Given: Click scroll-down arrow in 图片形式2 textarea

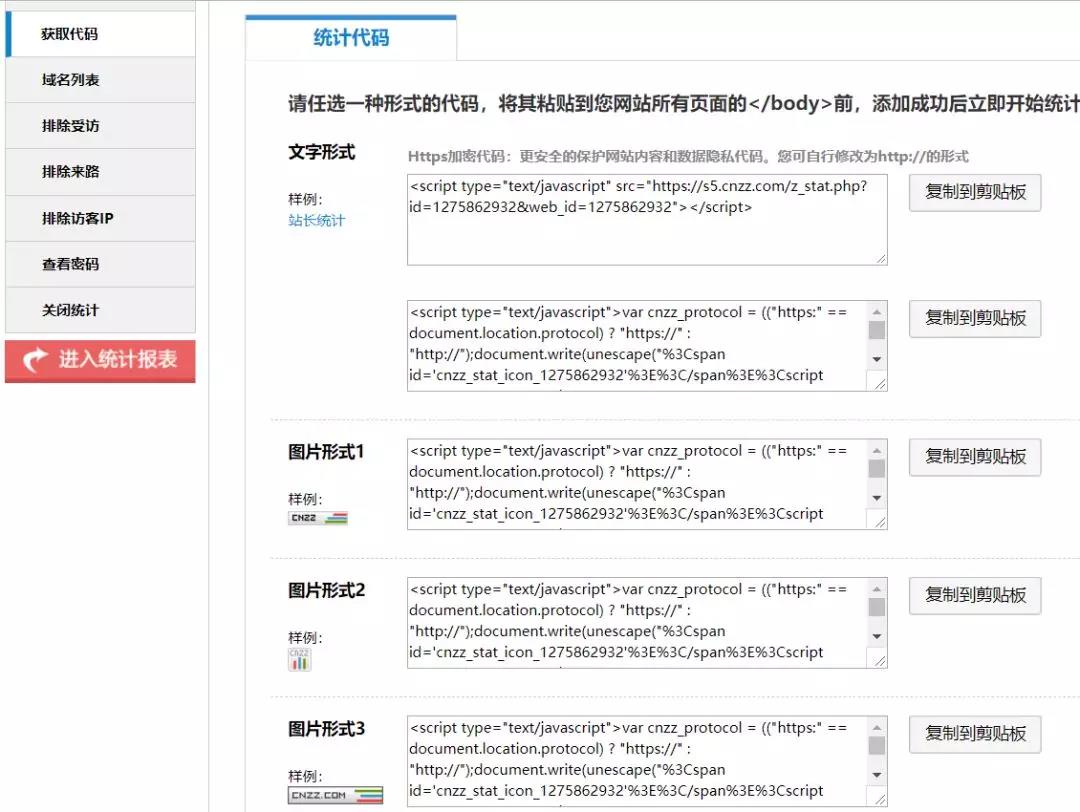Looking at the screenshot, I should [876, 636].
